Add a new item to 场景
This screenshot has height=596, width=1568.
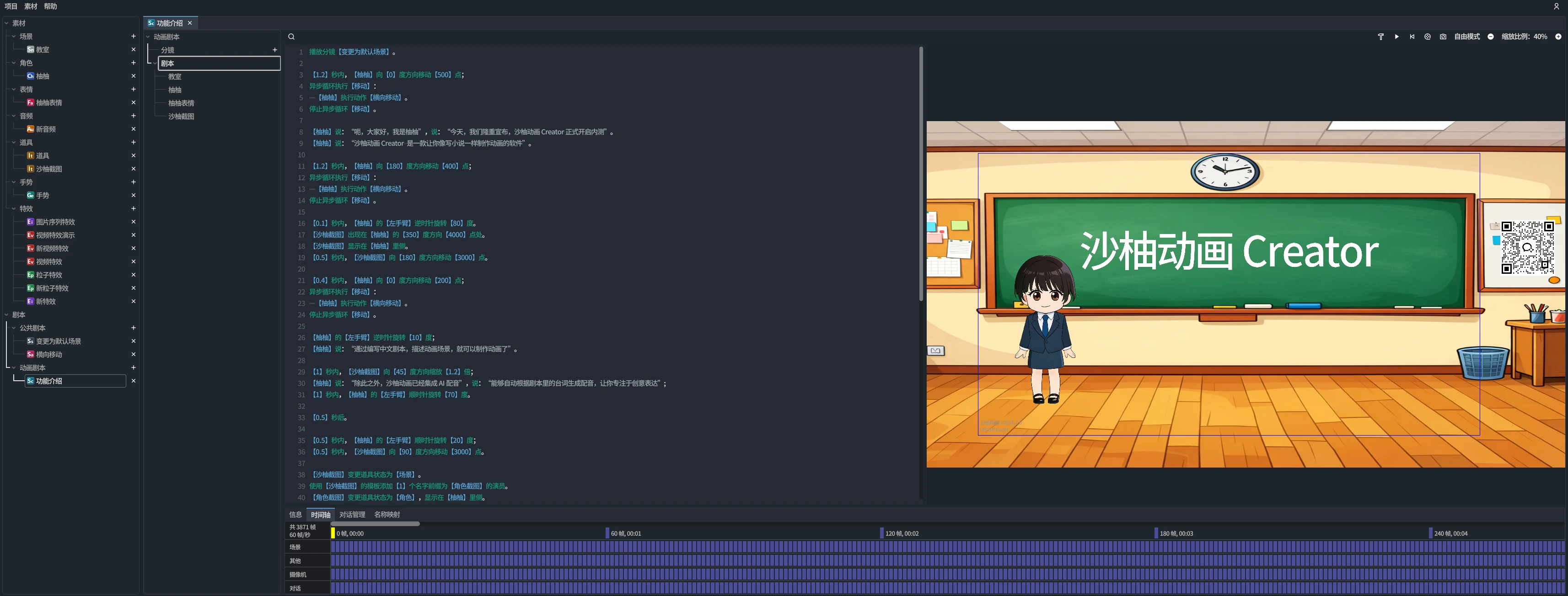coord(133,36)
